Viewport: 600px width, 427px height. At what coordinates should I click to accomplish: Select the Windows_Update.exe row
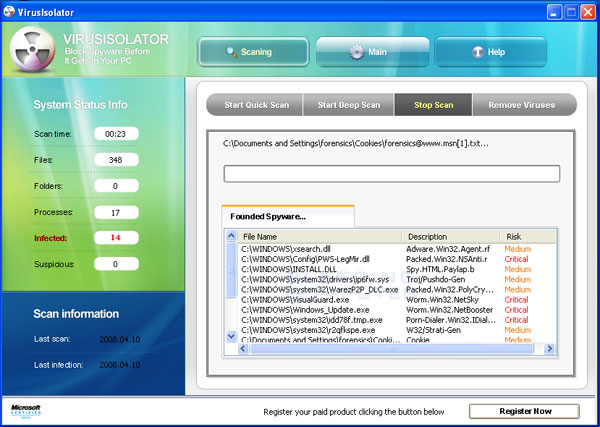pos(397,310)
